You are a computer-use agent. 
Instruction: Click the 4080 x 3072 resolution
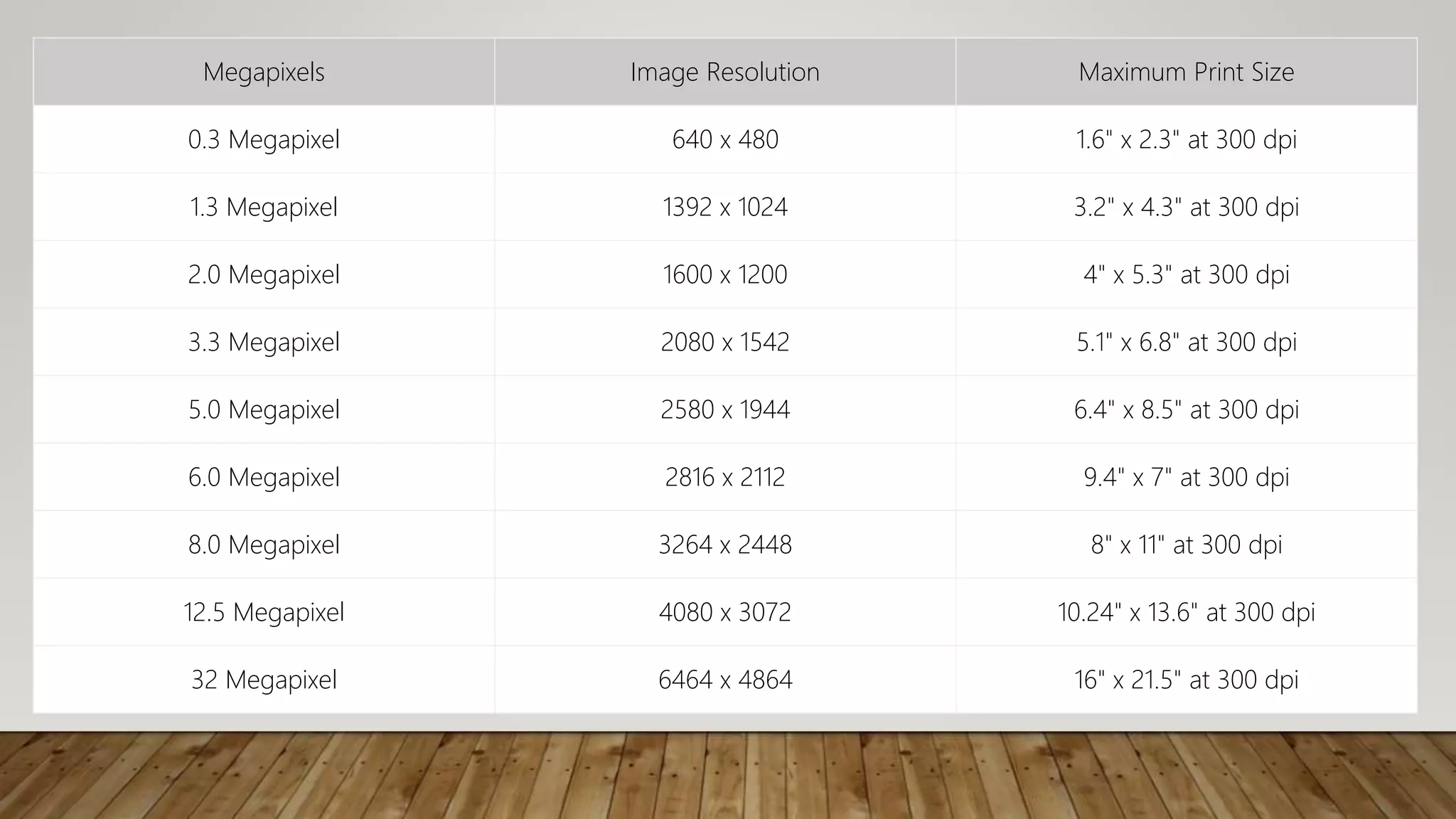[x=724, y=612]
